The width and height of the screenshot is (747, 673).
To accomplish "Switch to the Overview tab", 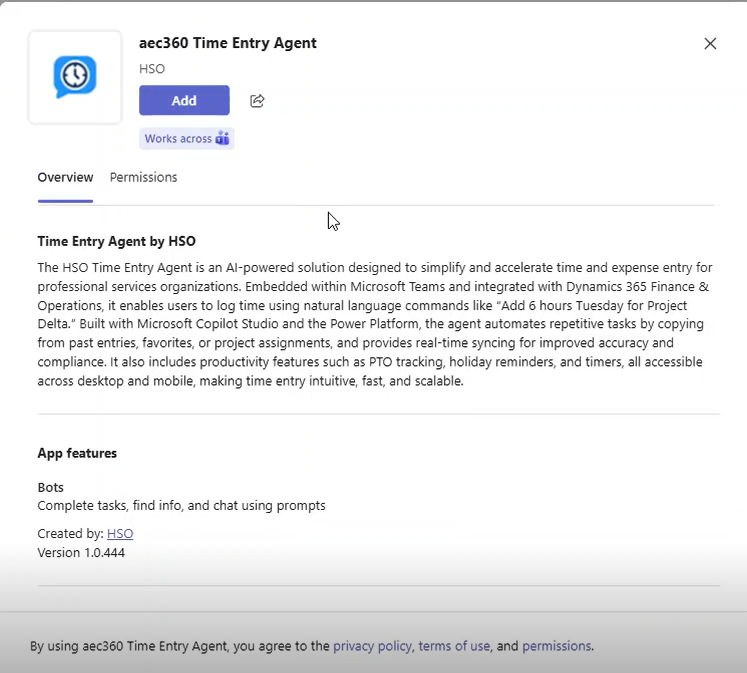I will [65, 177].
